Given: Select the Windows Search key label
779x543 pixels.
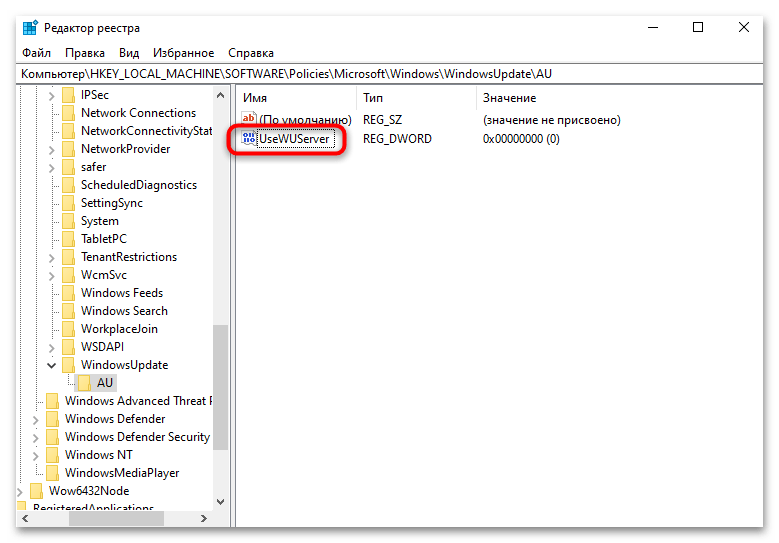Looking at the screenshot, I should (x=124, y=311).
